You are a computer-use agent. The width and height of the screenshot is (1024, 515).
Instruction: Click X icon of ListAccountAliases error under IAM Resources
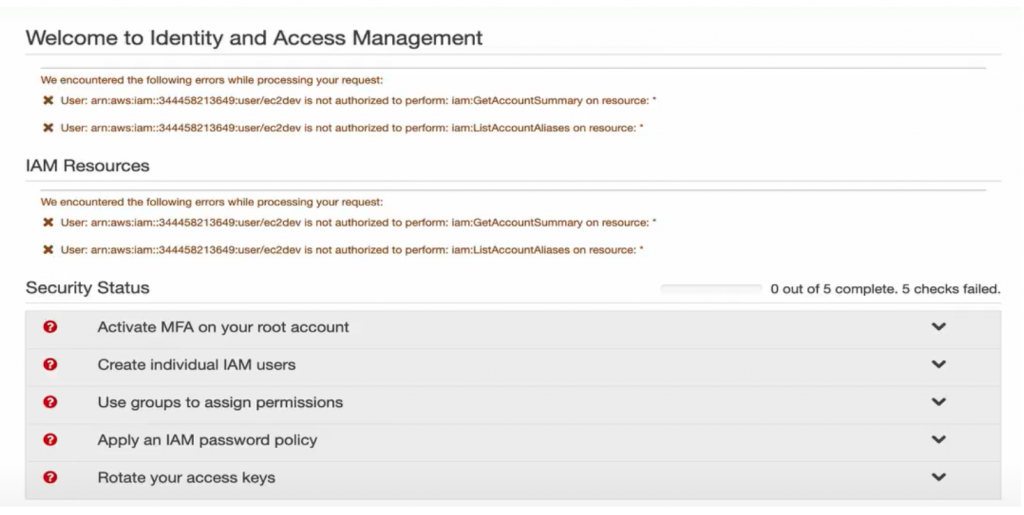[x=47, y=250]
